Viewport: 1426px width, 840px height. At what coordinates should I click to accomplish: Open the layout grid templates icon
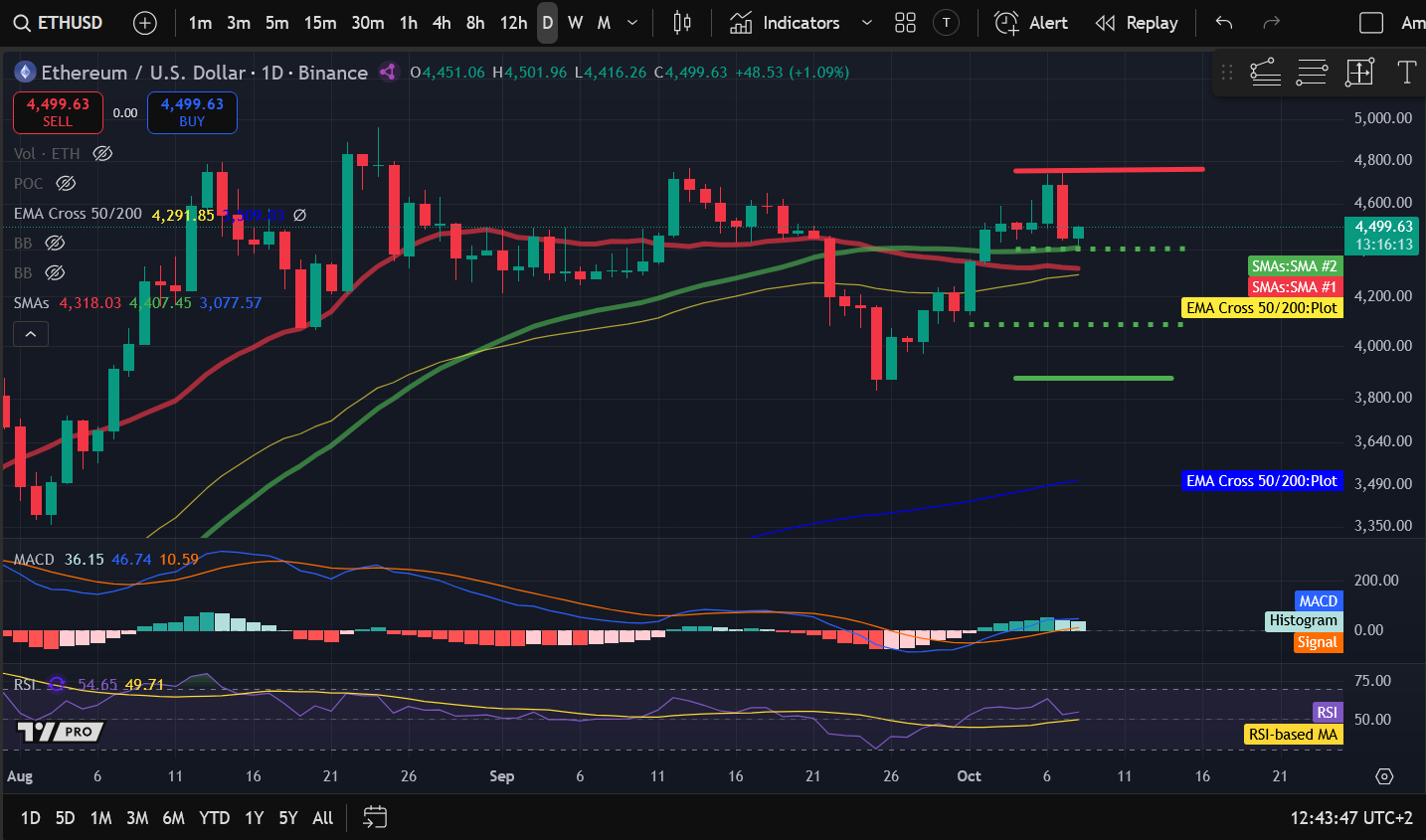click(x=905, y=23)
